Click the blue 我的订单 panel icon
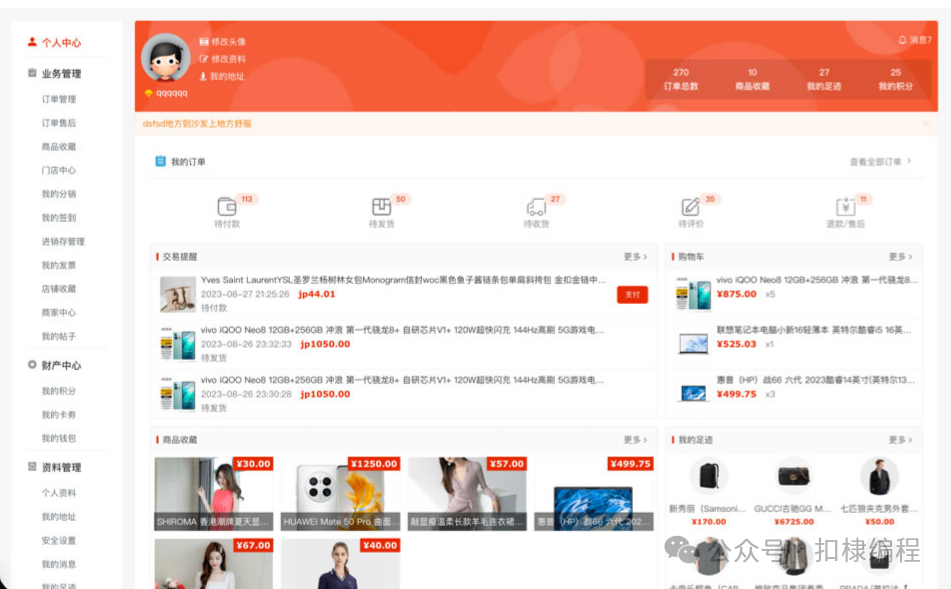Screen dimensions: 951x589 [x=160, y=160]
